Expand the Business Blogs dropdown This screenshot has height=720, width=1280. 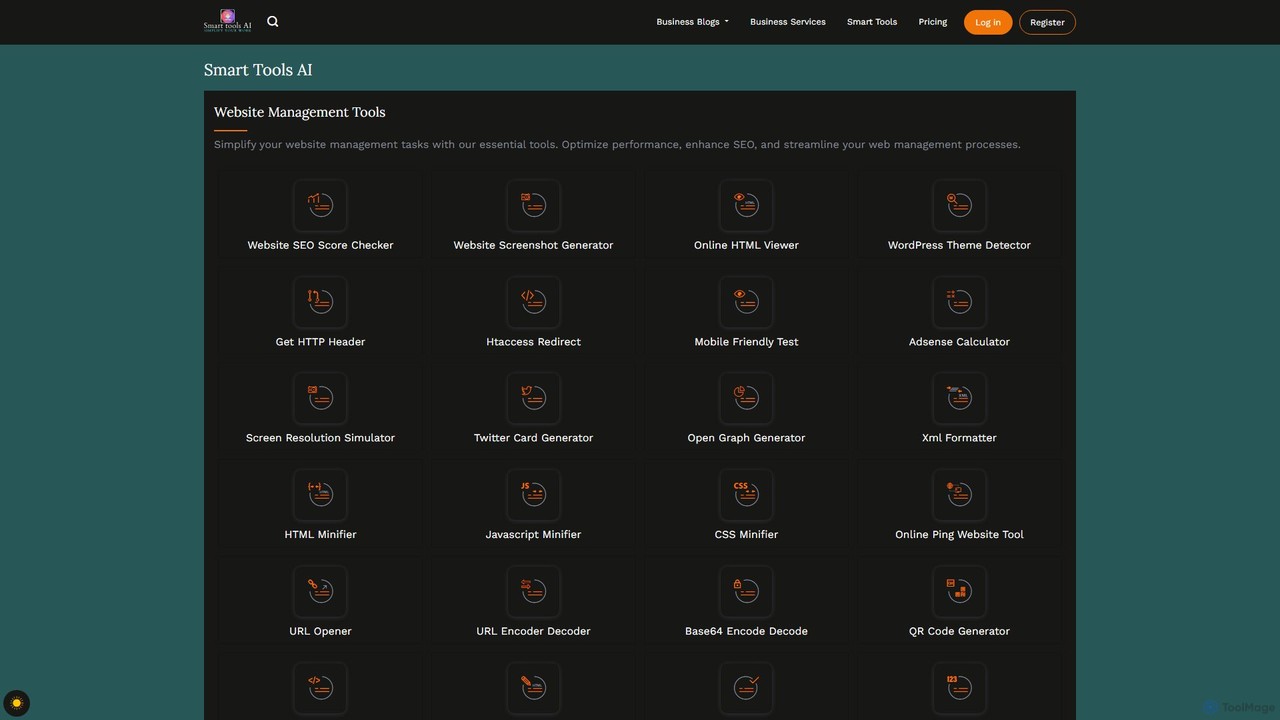[x=692, y=22]
